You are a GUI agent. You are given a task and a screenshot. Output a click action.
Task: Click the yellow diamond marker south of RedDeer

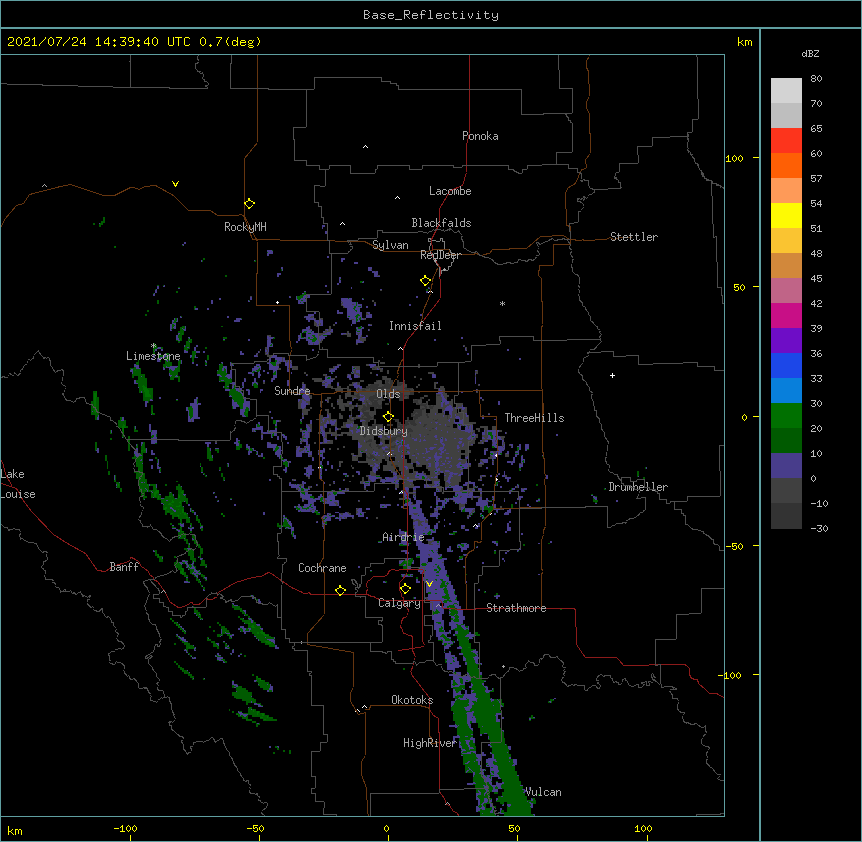(x=425, y=281)
